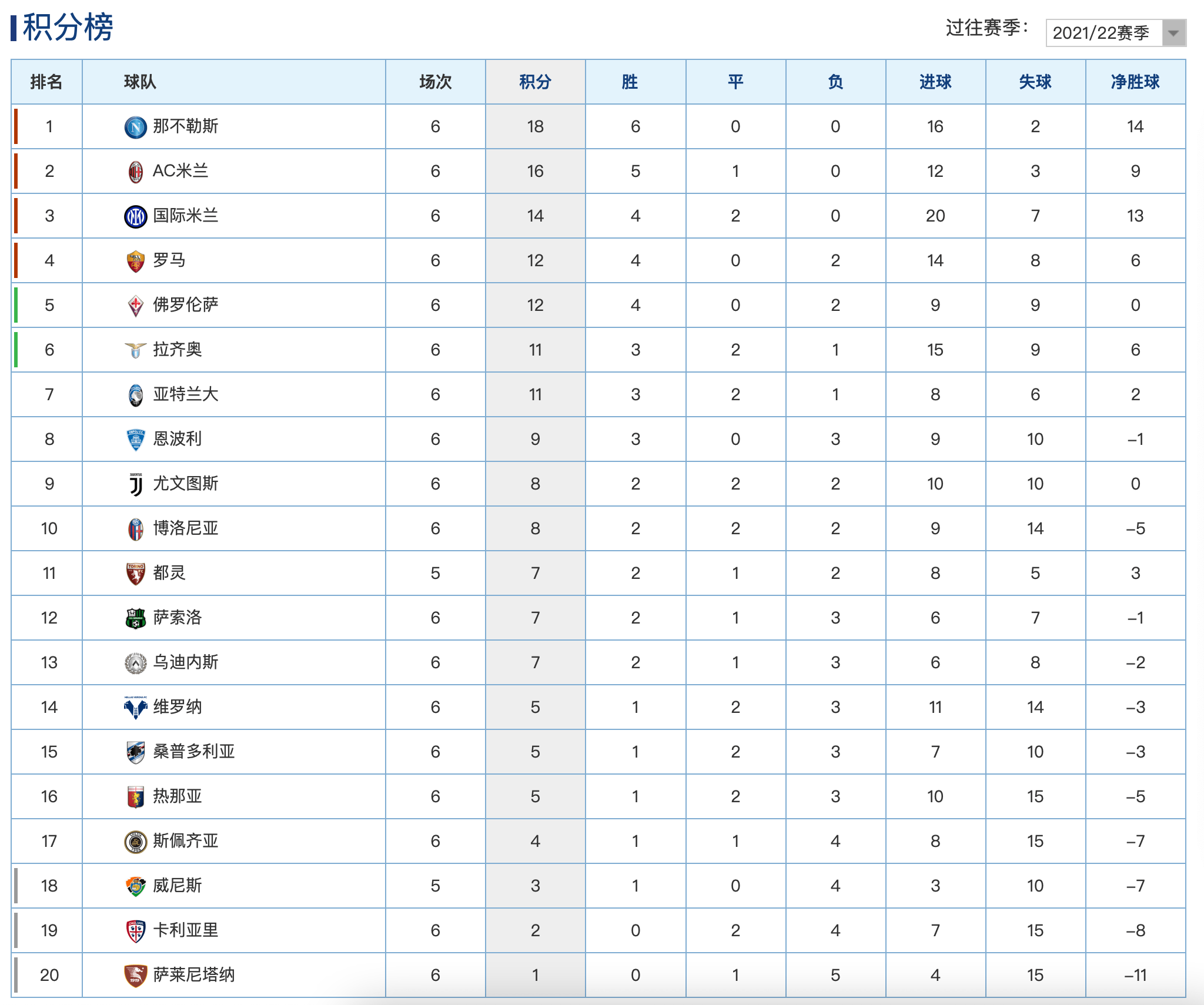
Task: Click goal difference –11 for 萨莱尼塔纳
Action: click(x=1135, y=975)
